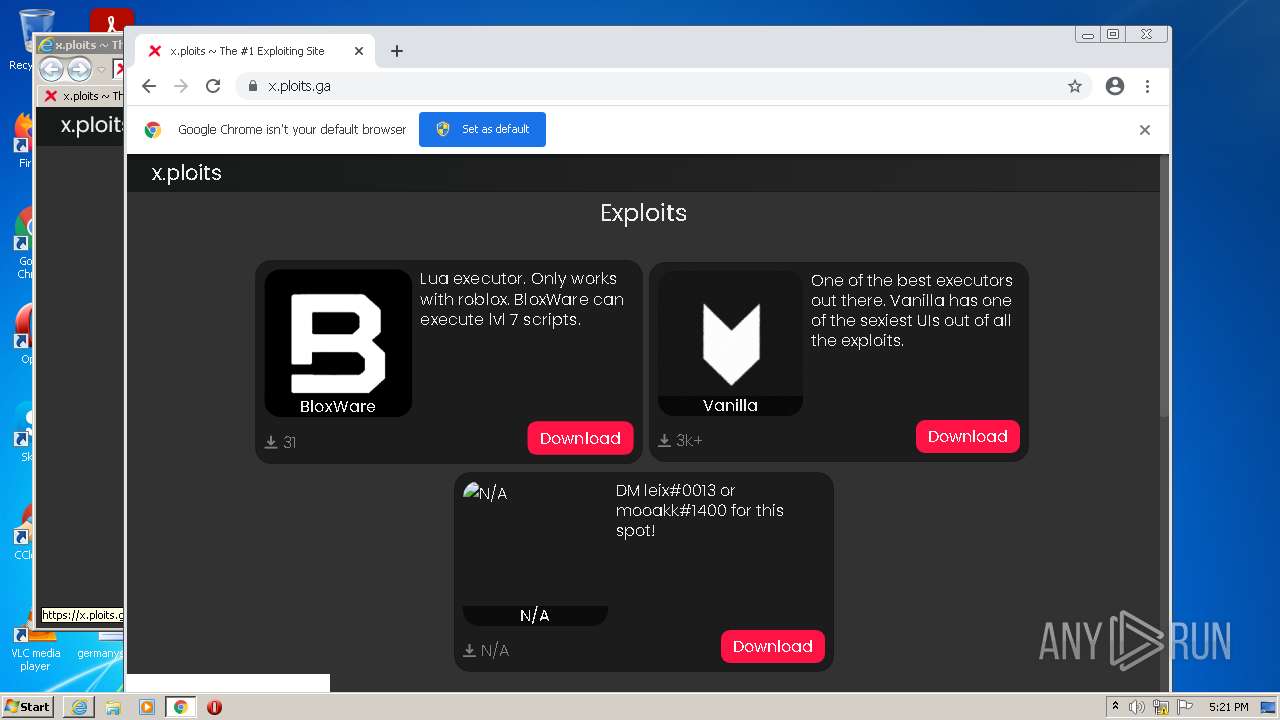Click the Exploits heading
The image size is (1280, 720).
[643, 213]
